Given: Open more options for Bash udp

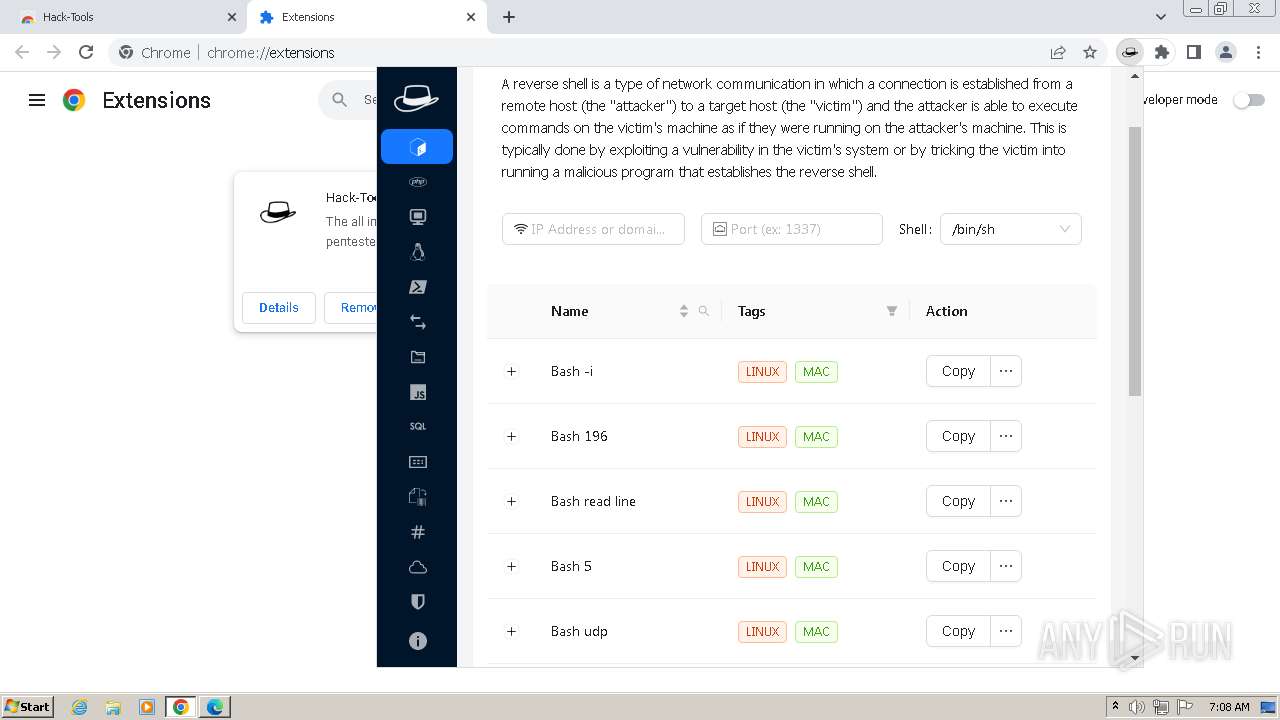Looking at the screenshot, I should pos(1006,631).
